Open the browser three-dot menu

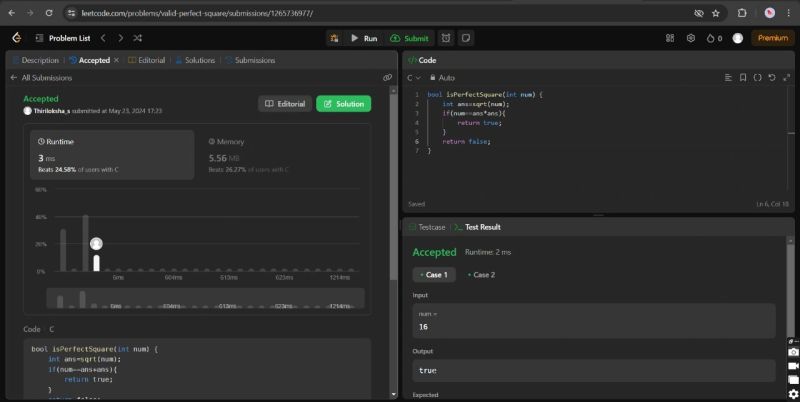click(788, 13)
